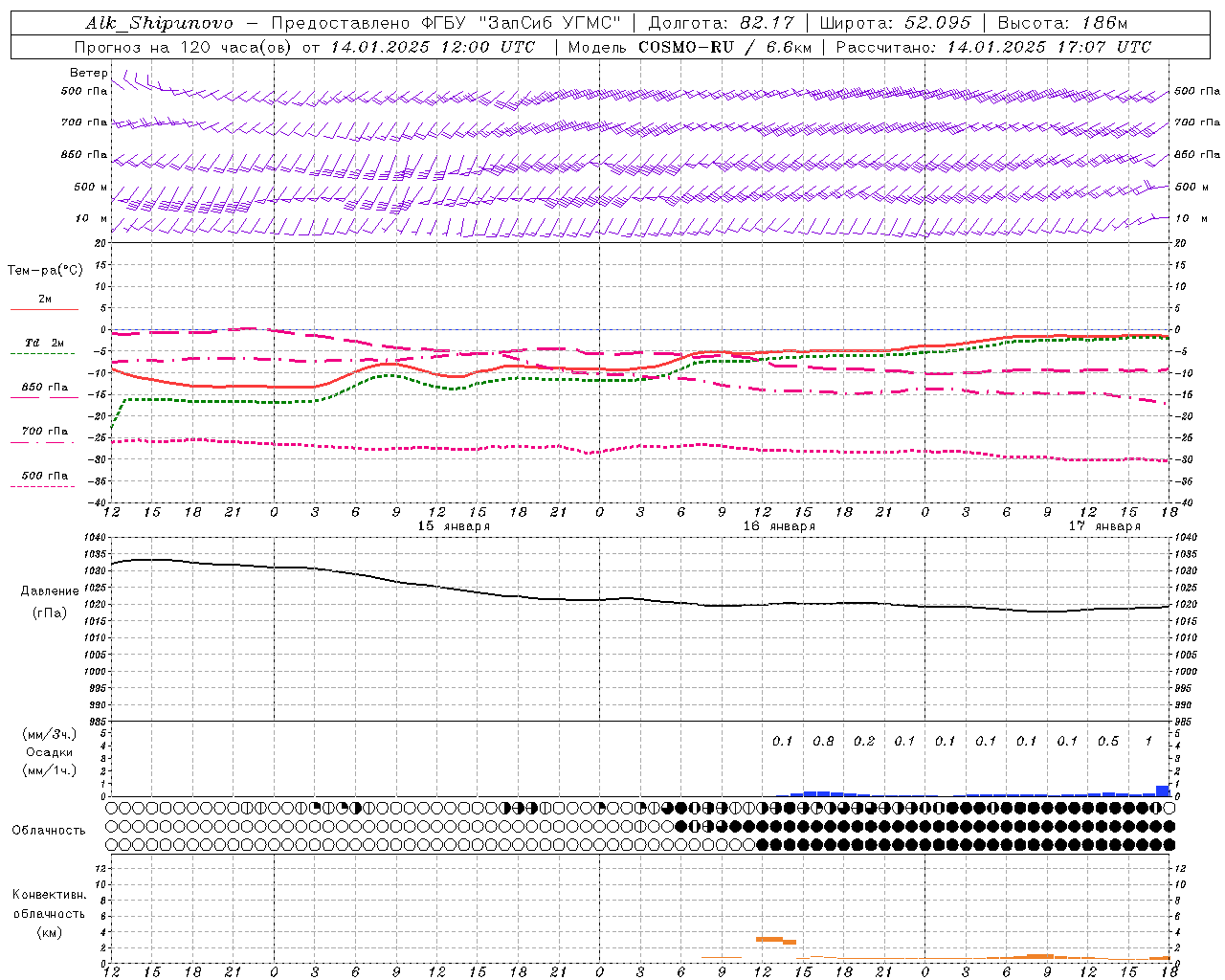Click the tallest orange convective cloud bar
The width and height of the screenshot is (1225, 980).
(x=769, y=939)
